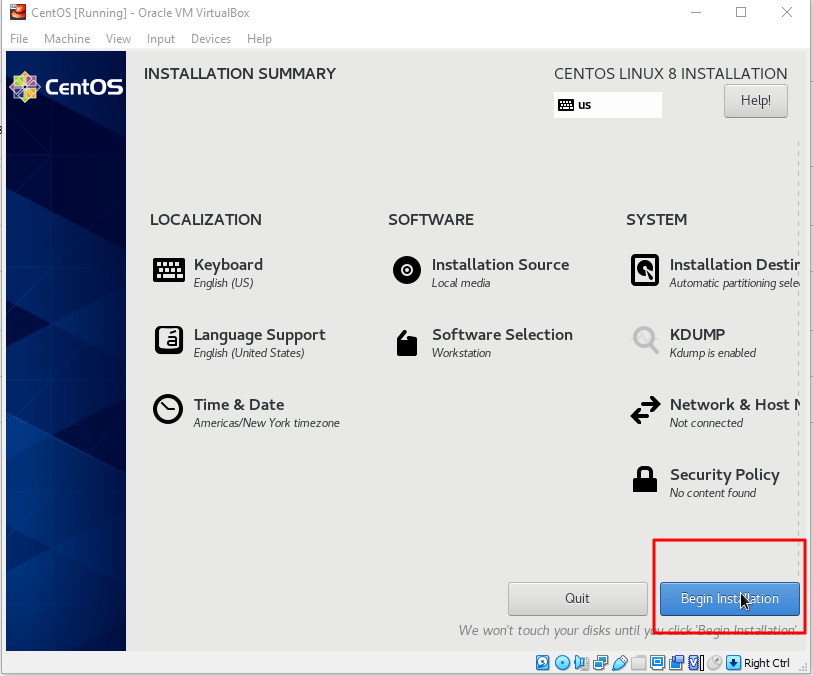Close the VirtualBox window
The height and width of the screenshot is (676, 813).
point(787,12)
